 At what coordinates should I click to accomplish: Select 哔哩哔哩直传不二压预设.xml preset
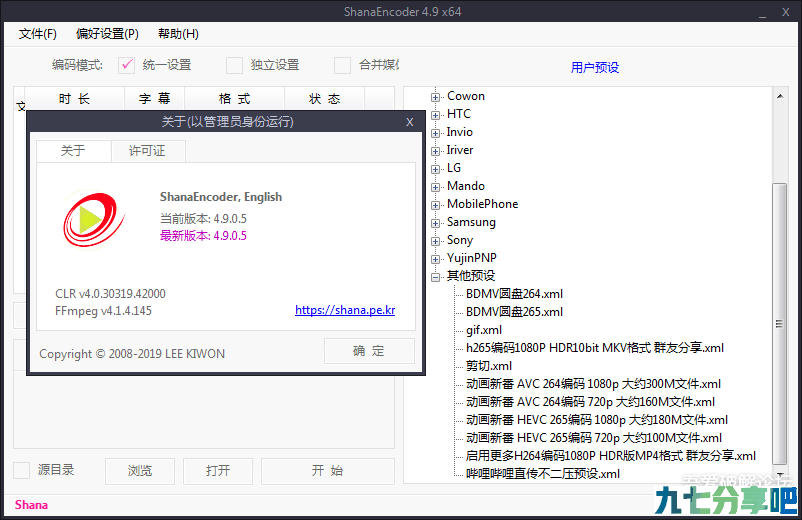pyautogui.click(x=543, y=474)
